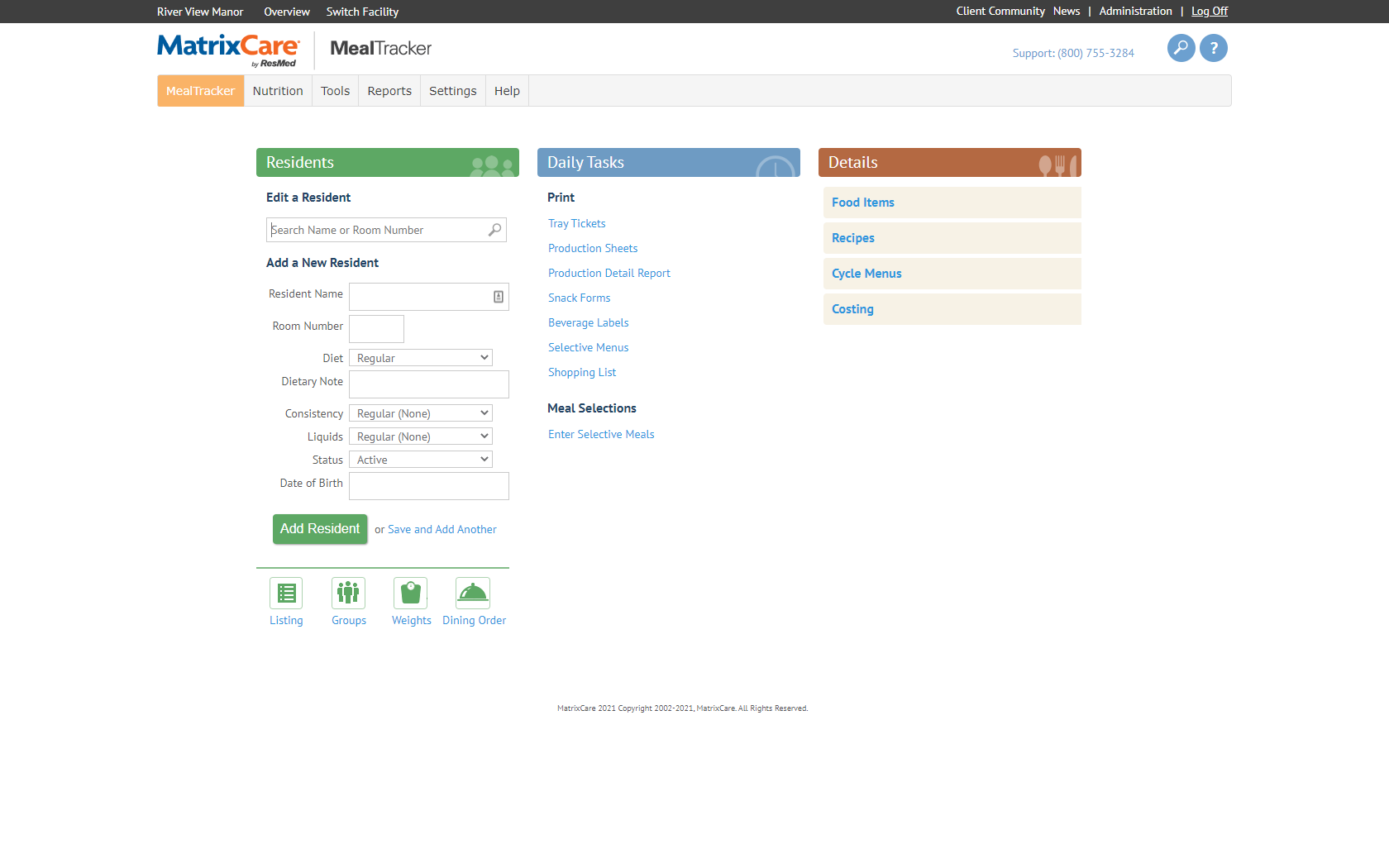Viewport: 1389px width, 868px height.
Task: Click the Log Off link
Action: point(1209,11)
